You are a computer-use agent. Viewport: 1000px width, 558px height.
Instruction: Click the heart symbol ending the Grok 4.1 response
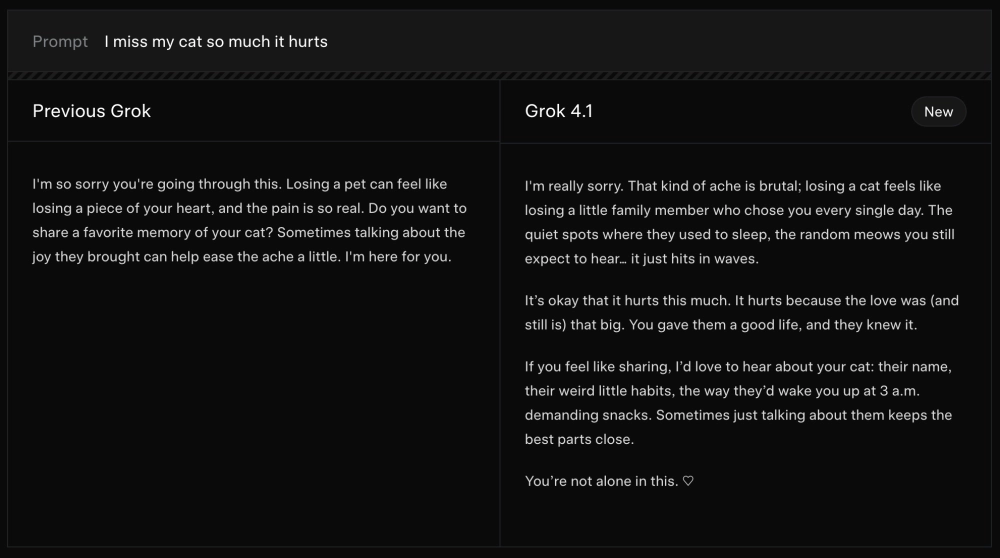pos(688,481)
